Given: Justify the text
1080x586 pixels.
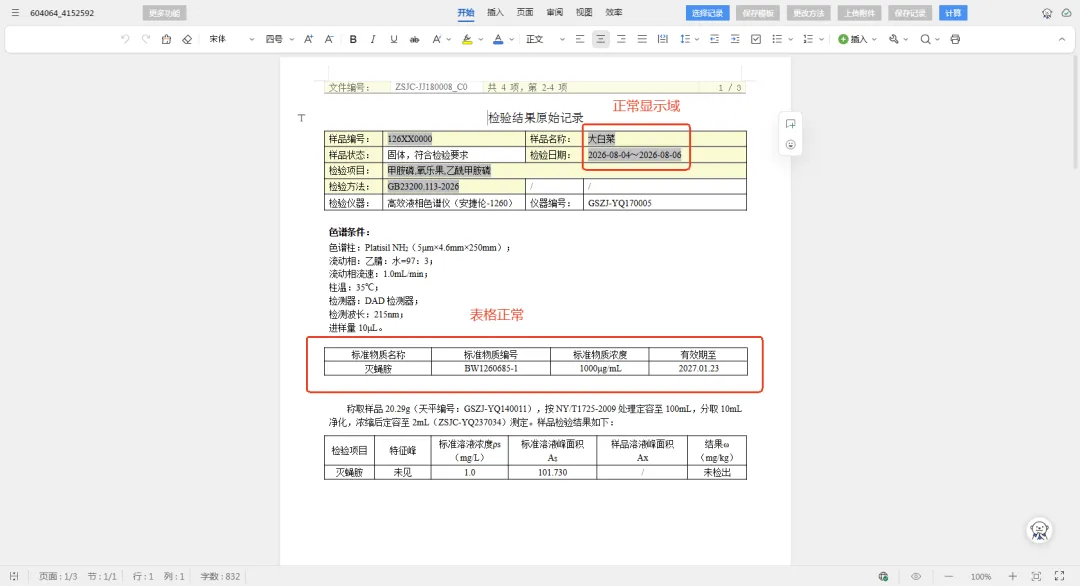Looking at the screenshot, I should tap(642, 39).
